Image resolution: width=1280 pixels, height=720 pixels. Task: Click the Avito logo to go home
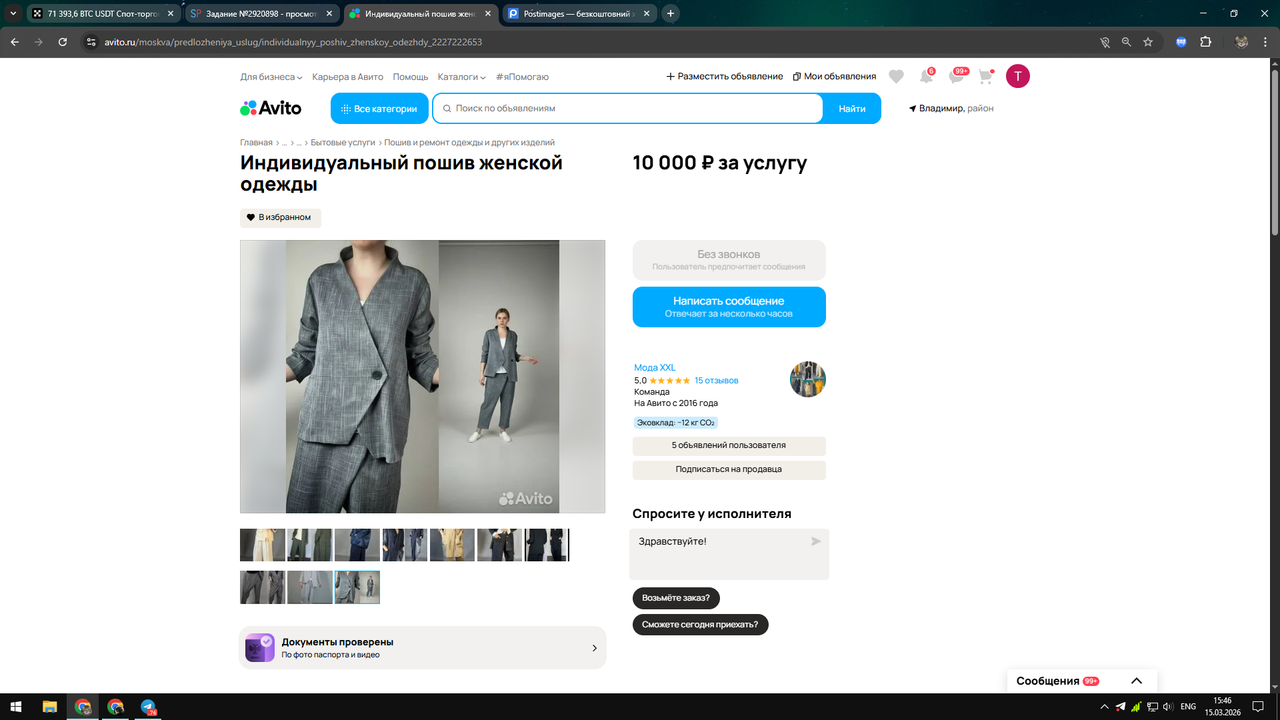[269, 108]
